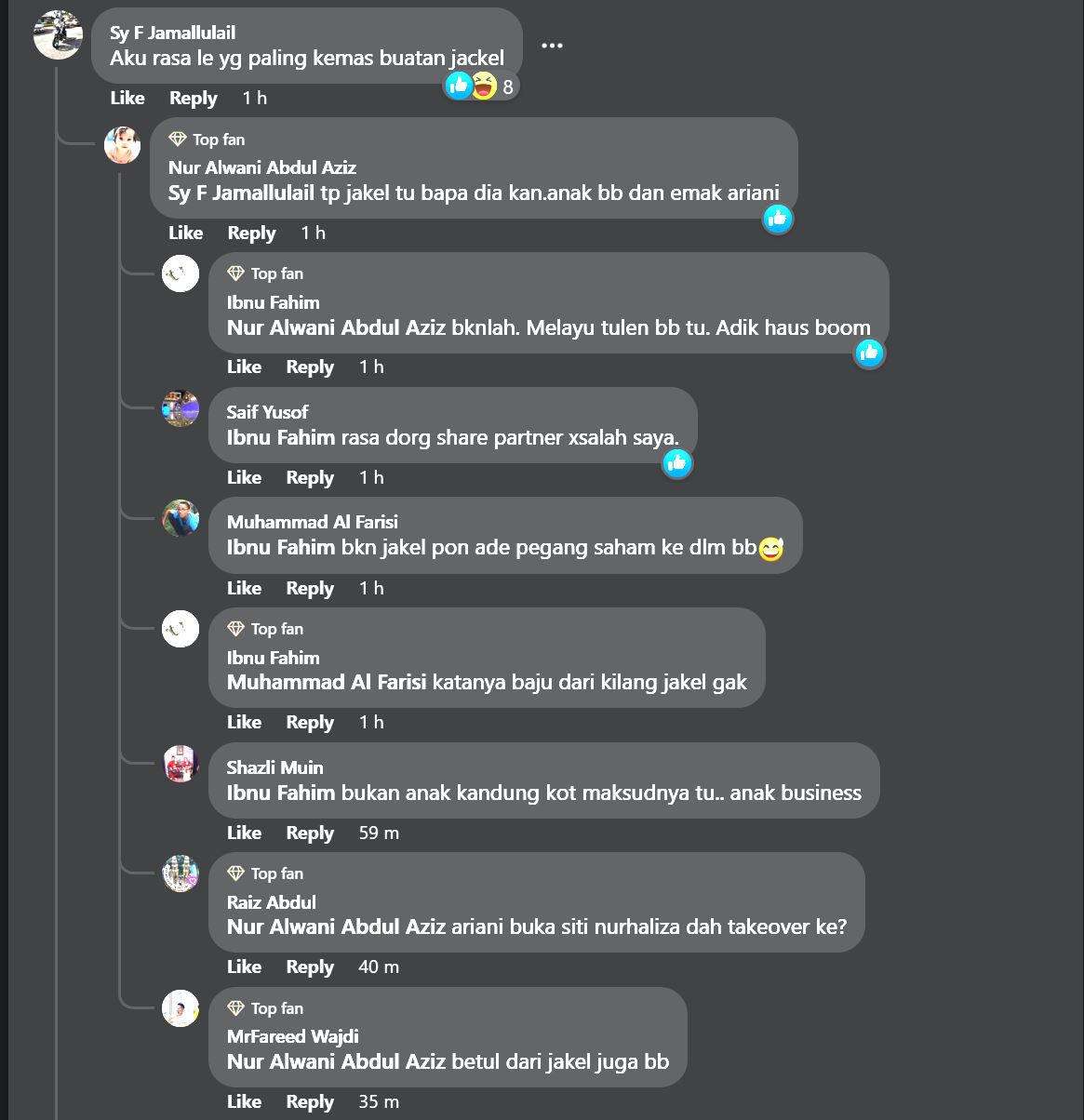Click the Top fan diamond icon beside Raiz Abdul
1084x1120 pixels.
[x=234, y=873]
